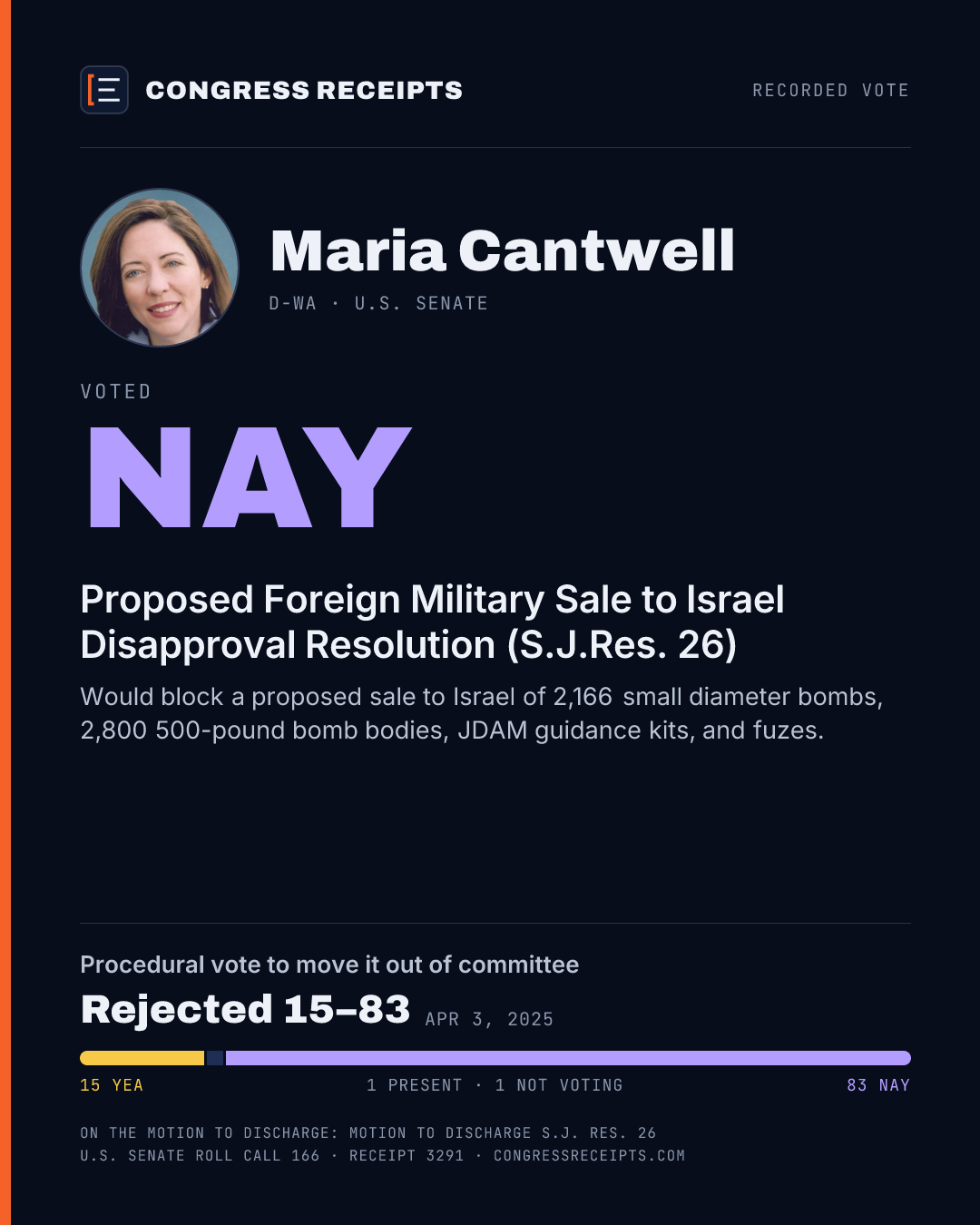The width and height of the screenshot is (980, 1225).
Task: Click the Congress Receipts bracket logo icon
Action: [x=104, y=90]
